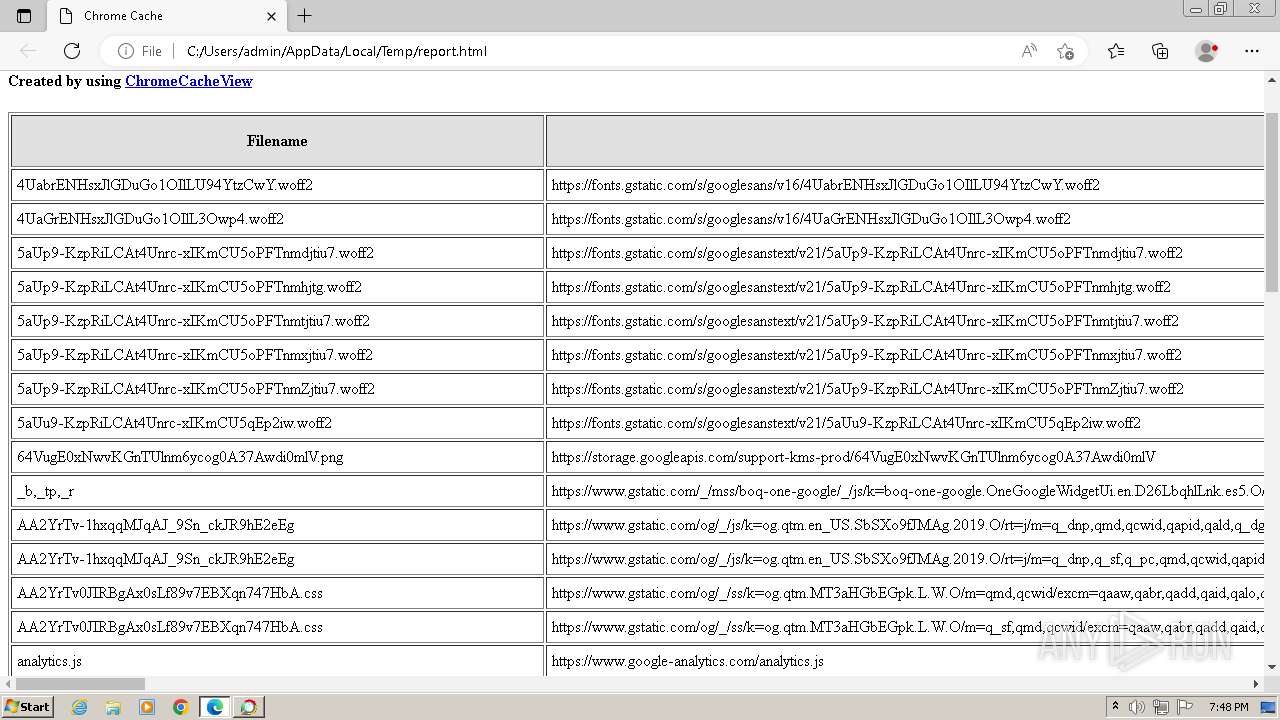
Task: Open the media player taskbar icon
Action: [x=147, y=707]
